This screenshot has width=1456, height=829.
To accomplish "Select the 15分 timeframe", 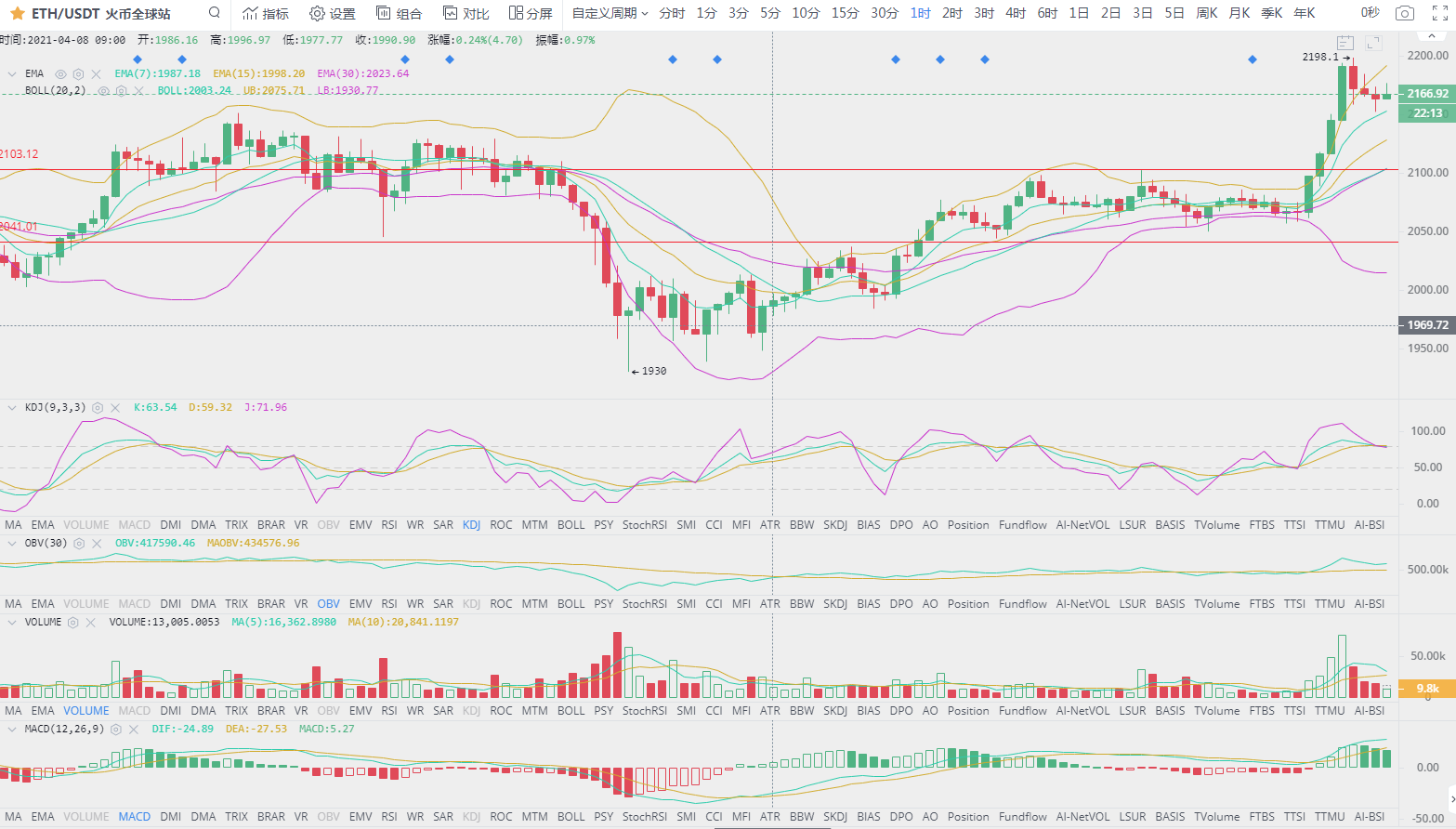I will [x=846, y=13].
